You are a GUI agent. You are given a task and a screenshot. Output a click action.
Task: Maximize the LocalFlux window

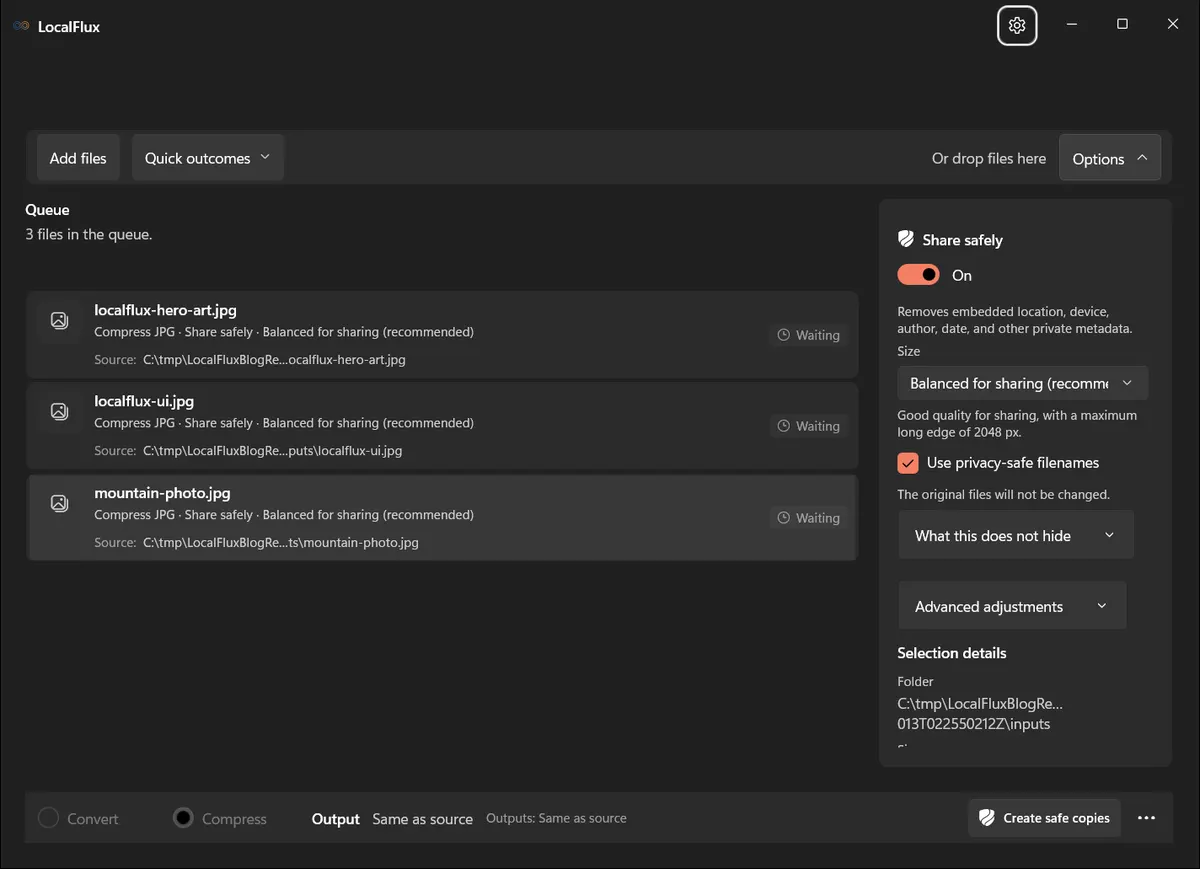click(1122, 24)
